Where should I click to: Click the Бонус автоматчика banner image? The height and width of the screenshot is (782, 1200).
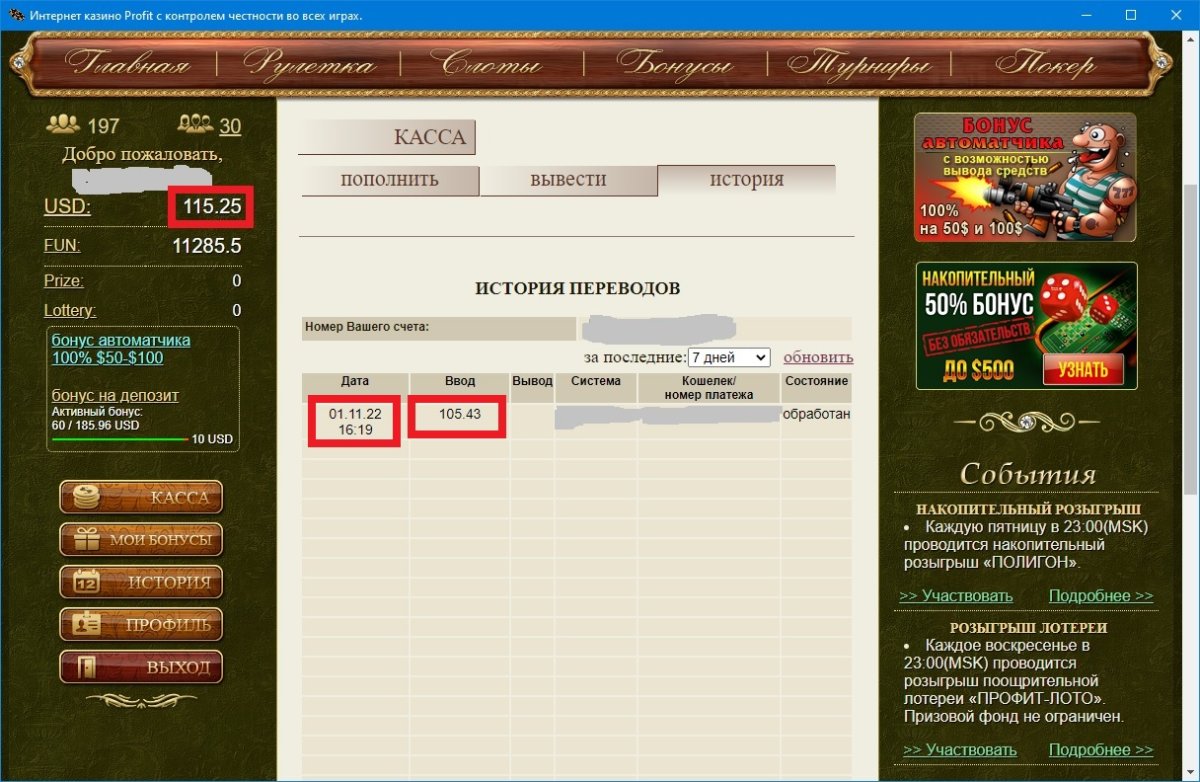[x=1025, y=177]
